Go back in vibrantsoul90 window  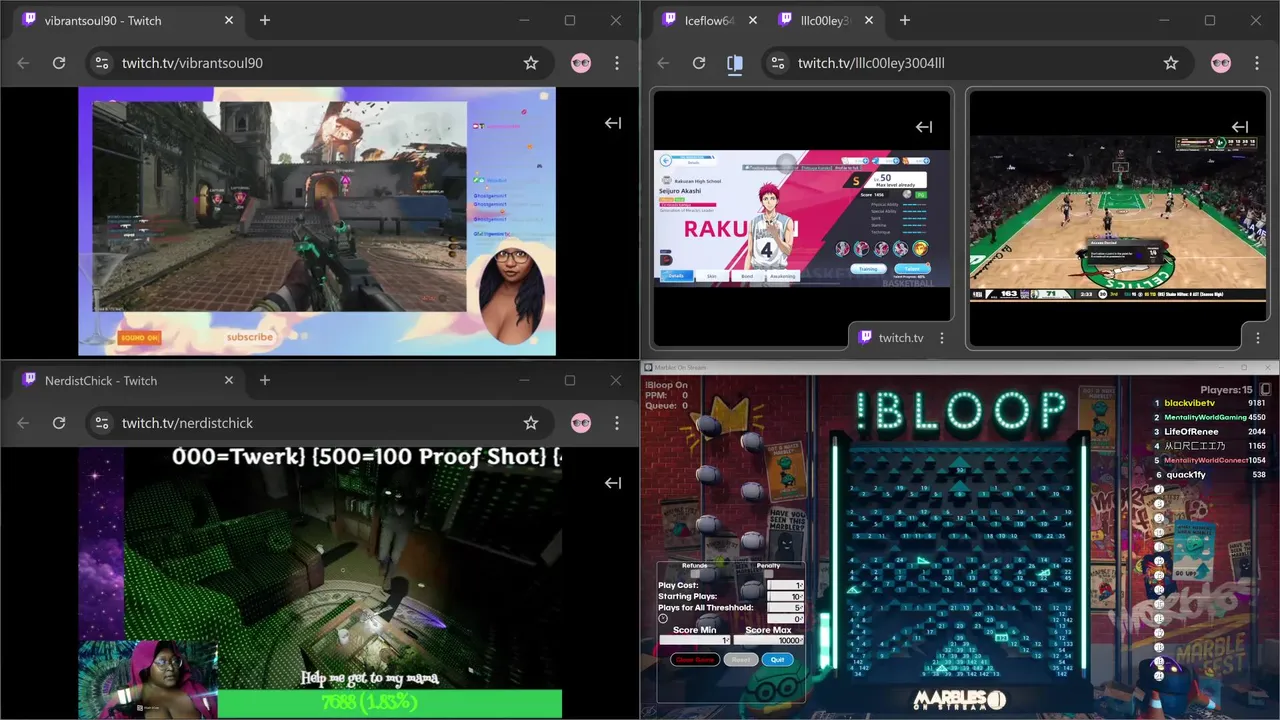coord(23,63)
